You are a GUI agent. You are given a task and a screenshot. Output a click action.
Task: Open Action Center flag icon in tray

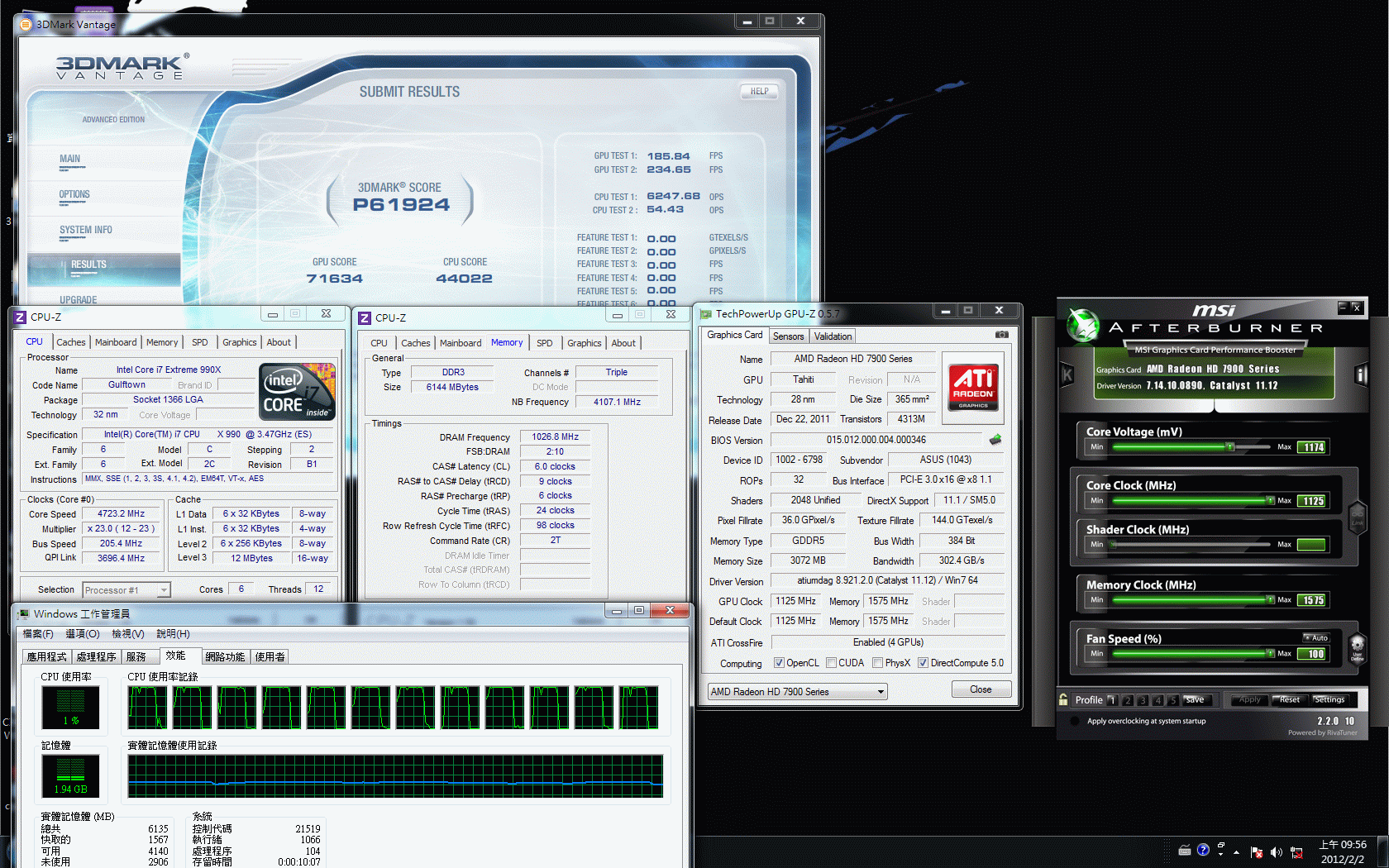click(x=1257, y=852)
